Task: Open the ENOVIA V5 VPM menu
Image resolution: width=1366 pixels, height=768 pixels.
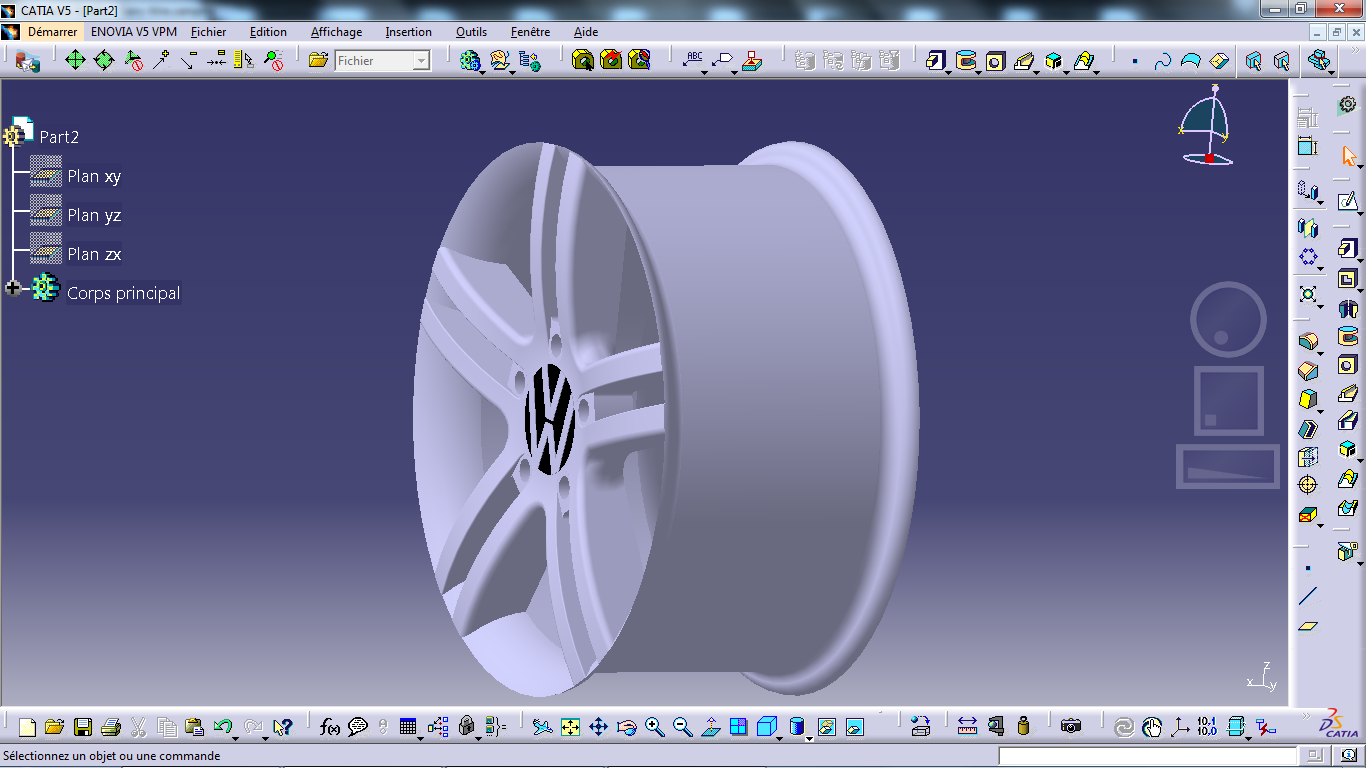Action: 133,32
